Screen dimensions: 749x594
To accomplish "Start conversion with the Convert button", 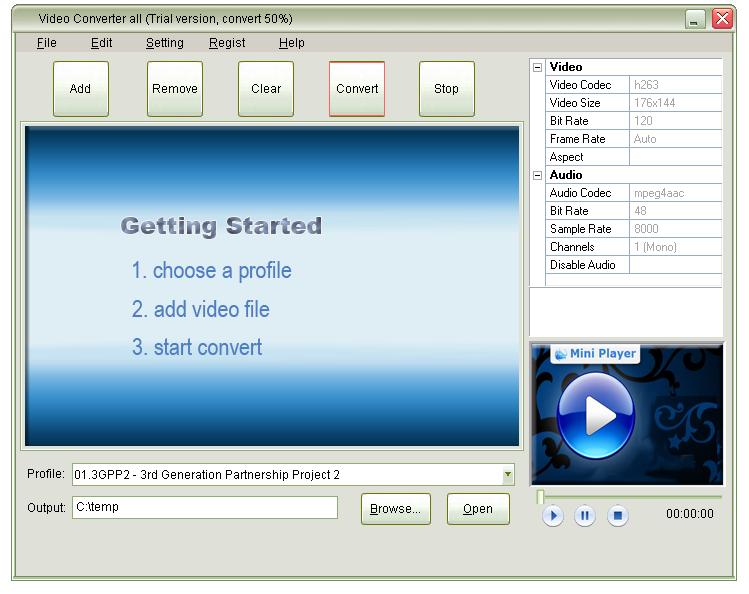I will coord(357,89).
